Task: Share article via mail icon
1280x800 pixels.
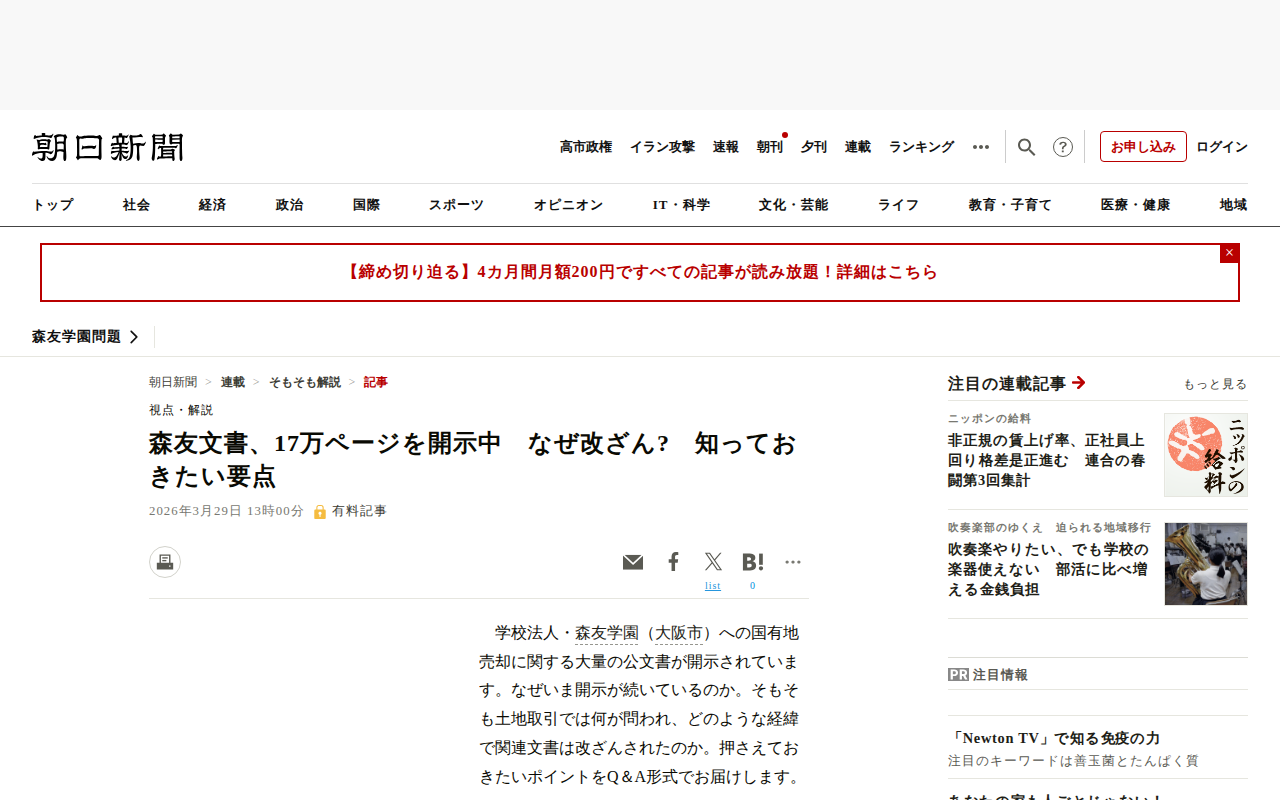Action: (x=633, y=562)
